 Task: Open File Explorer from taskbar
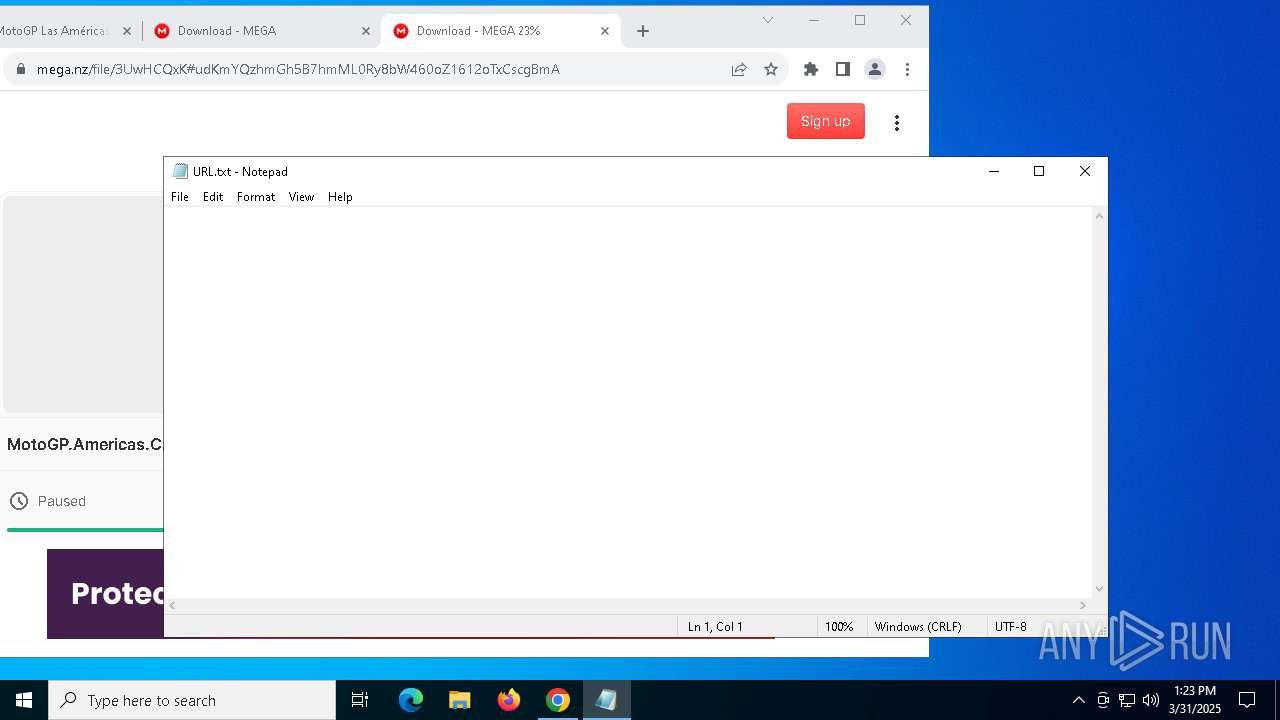point(460,700)
